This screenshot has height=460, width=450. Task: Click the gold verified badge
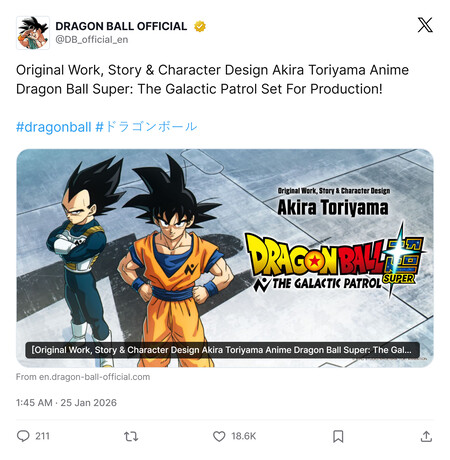point(200,26)
